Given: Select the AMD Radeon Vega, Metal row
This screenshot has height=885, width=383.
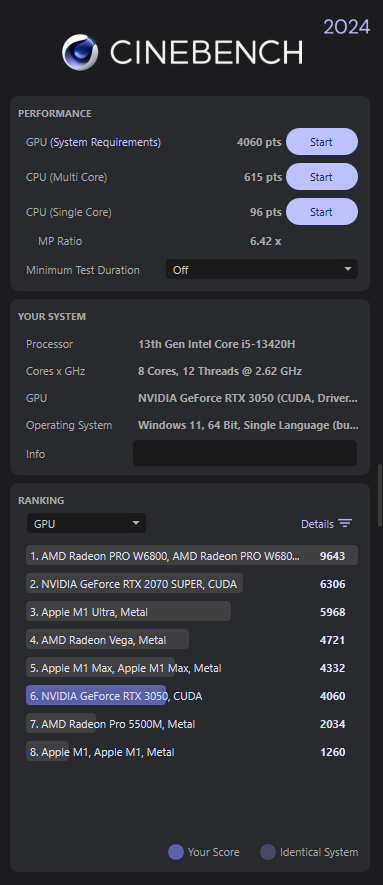Looking at the screenshot, I should (192, 639).
